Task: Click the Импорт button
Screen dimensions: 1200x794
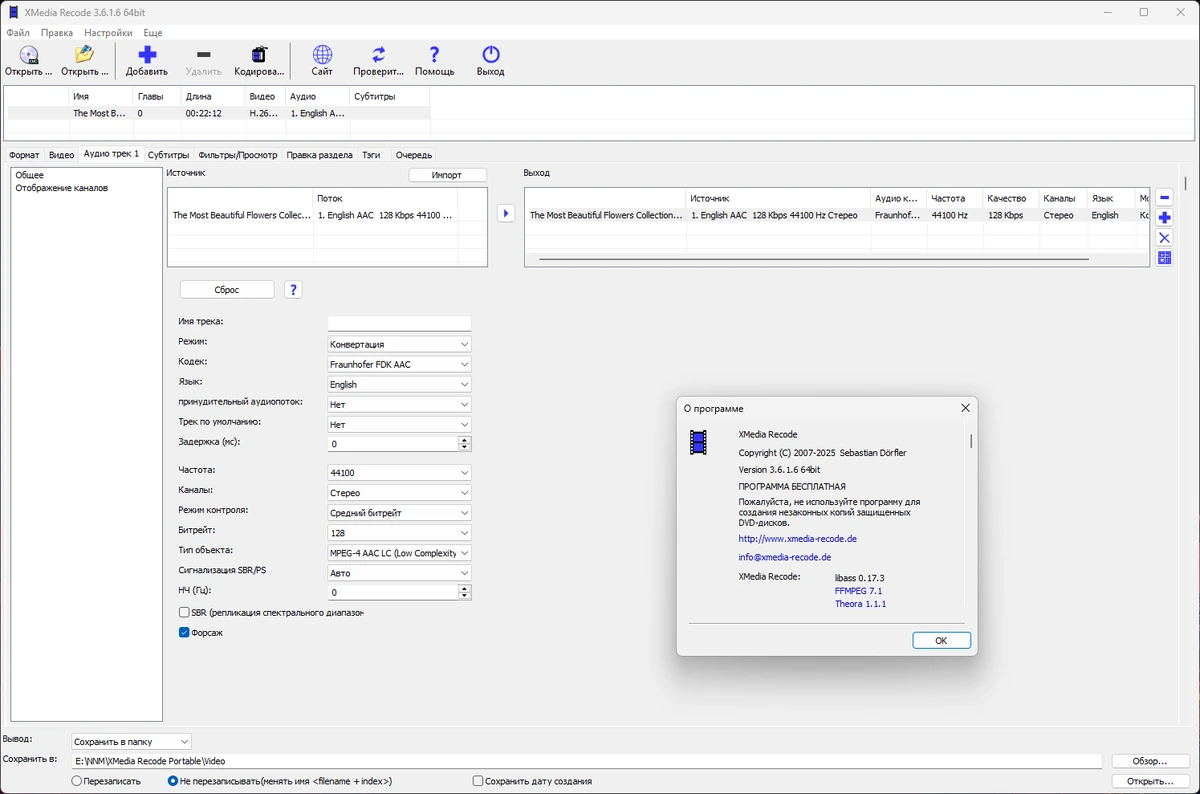Action: (447, 175)
